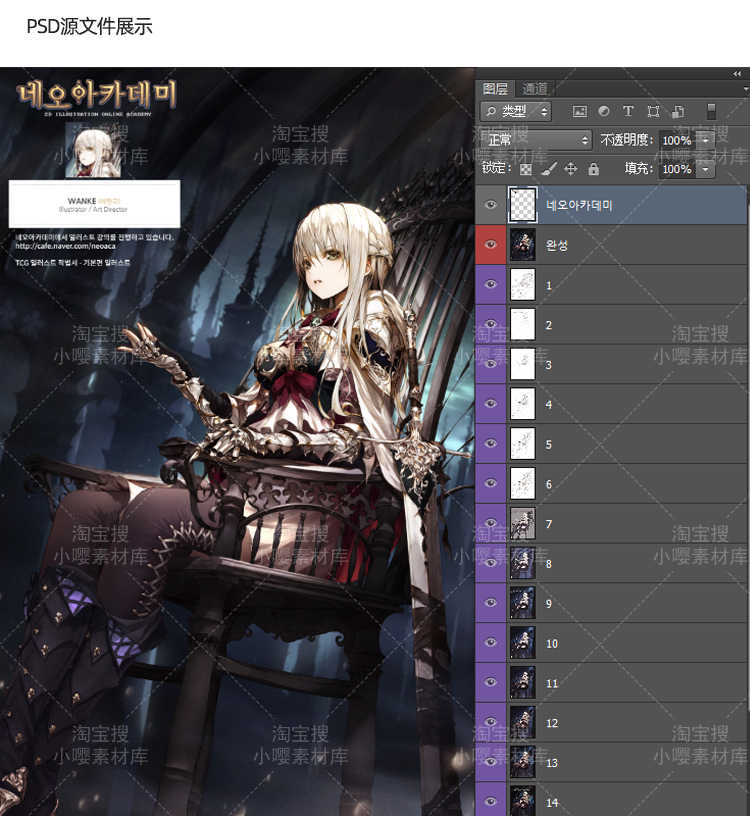Image resolution: width=750 pixels, height=816 pixels.
Task: Filter layers by adjustment layer icon
Action: tap(604, 111)
